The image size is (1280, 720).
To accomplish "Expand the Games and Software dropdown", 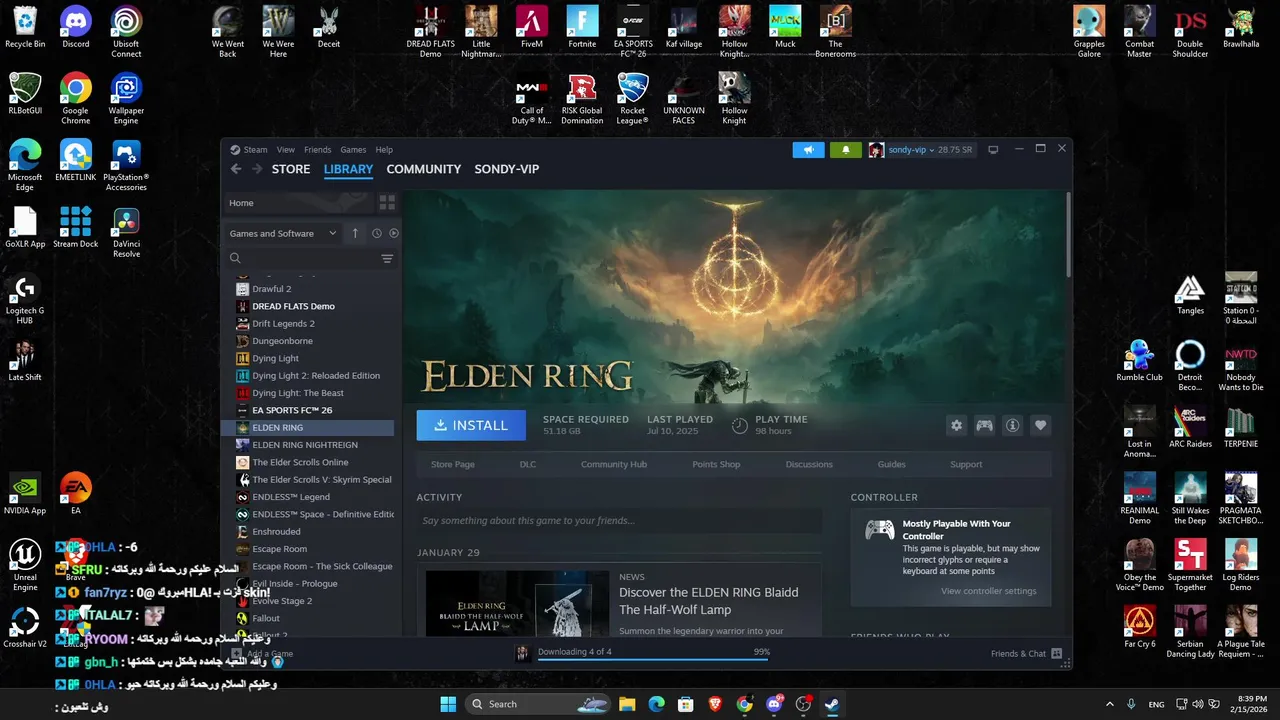I will tap(283, 233).
